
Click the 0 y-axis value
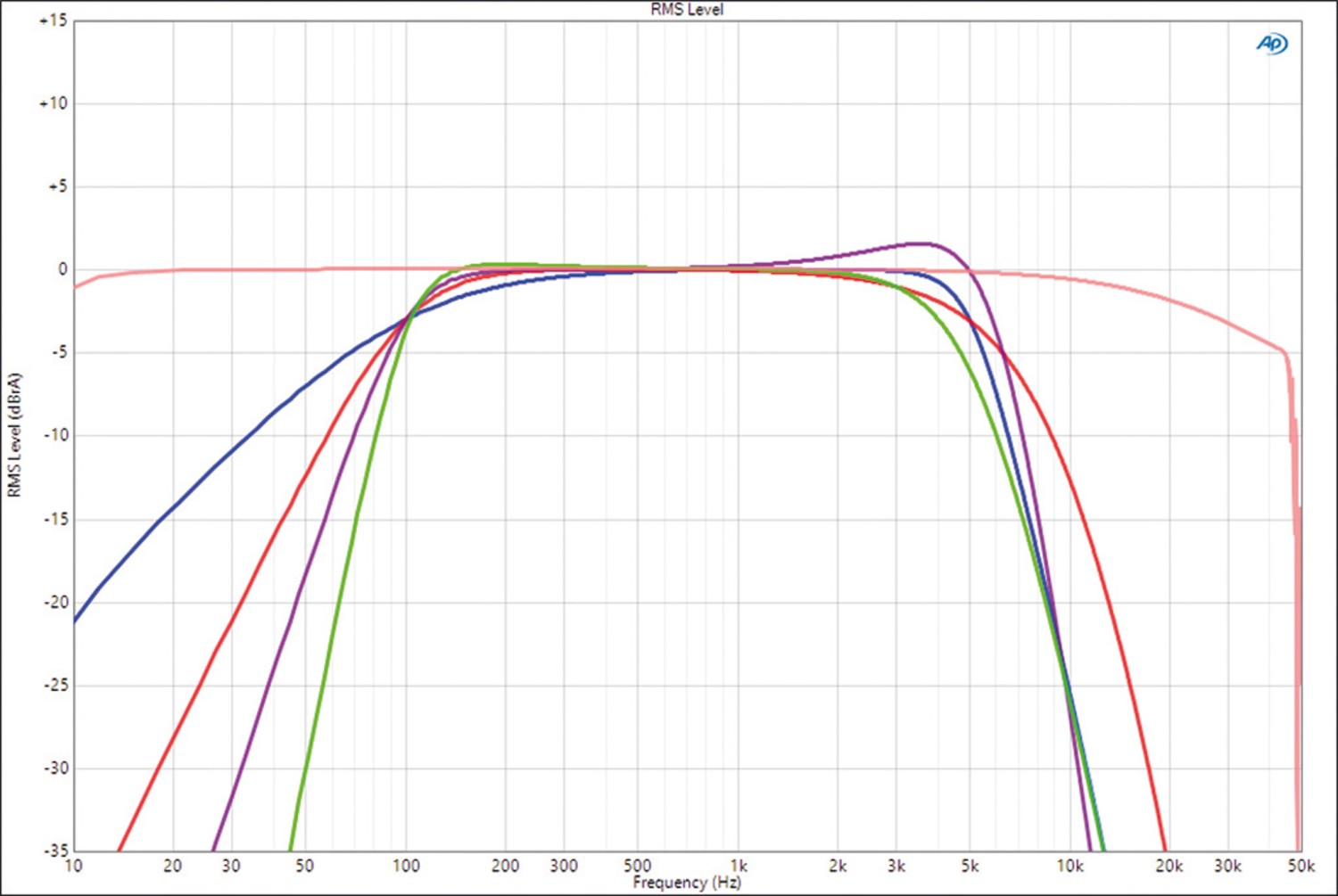pyautogui.click(x=62, y=269)
